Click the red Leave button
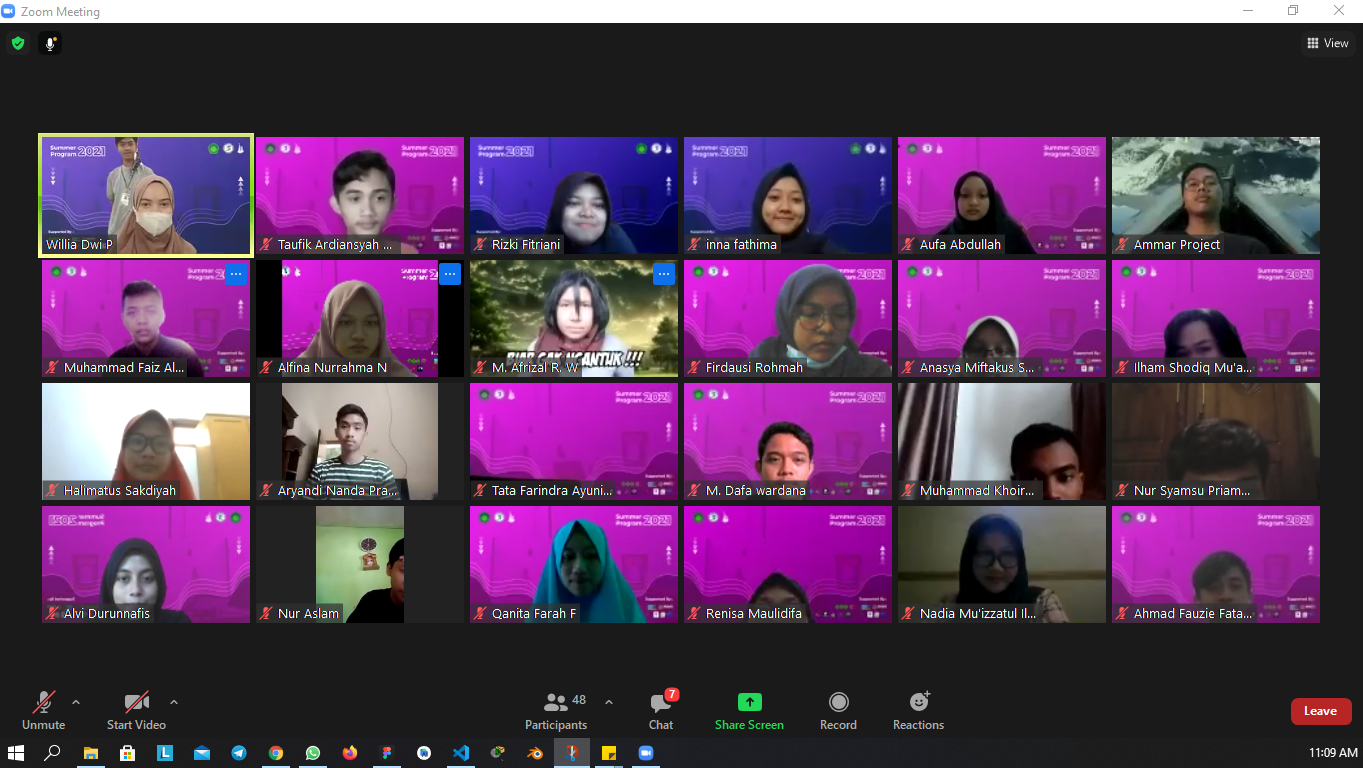 click(x=1320, y=711)
